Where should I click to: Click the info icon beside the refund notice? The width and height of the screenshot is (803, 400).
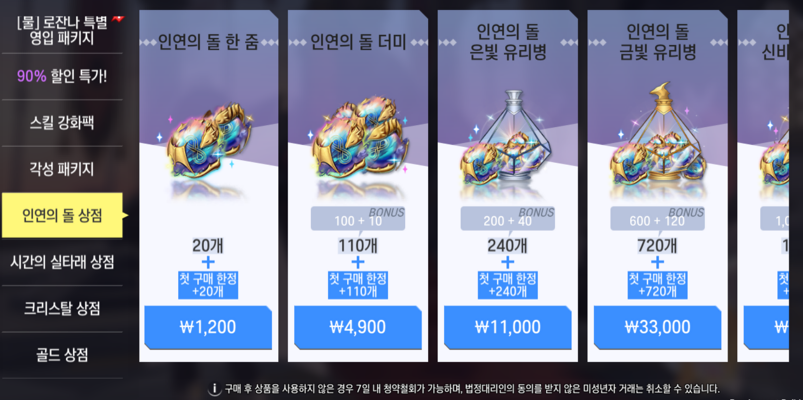tap(215, 389)
